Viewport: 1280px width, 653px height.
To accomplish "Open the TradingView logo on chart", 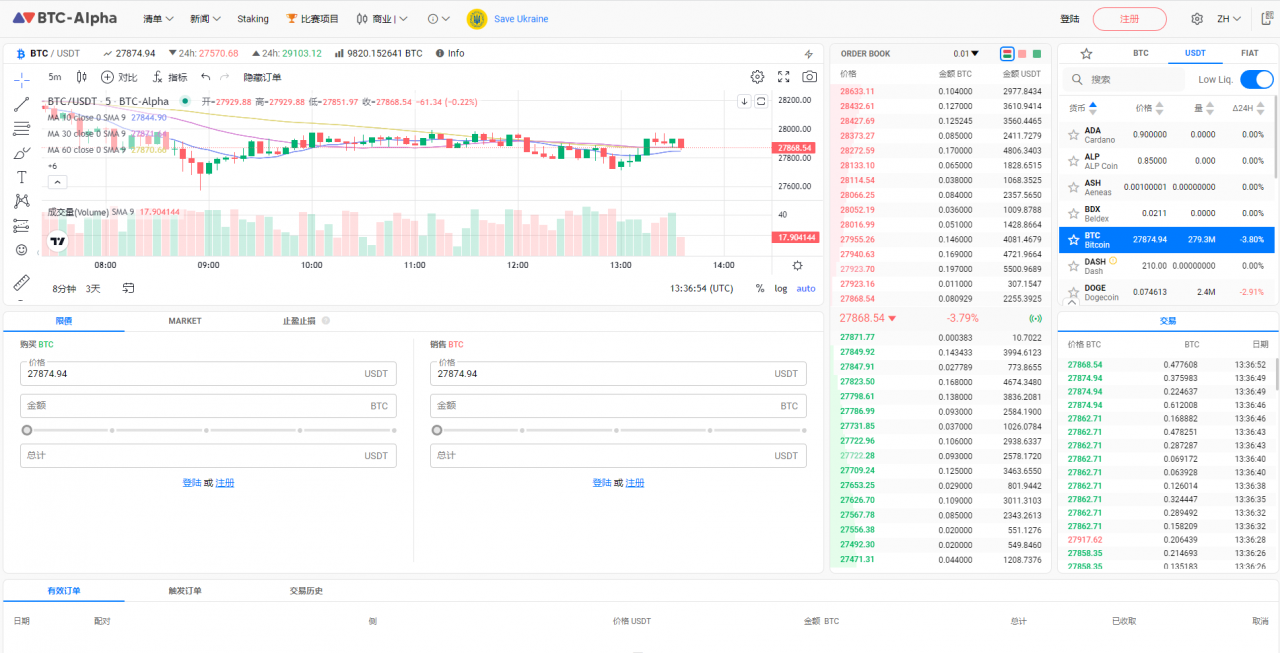I will [x=58, y=241].
